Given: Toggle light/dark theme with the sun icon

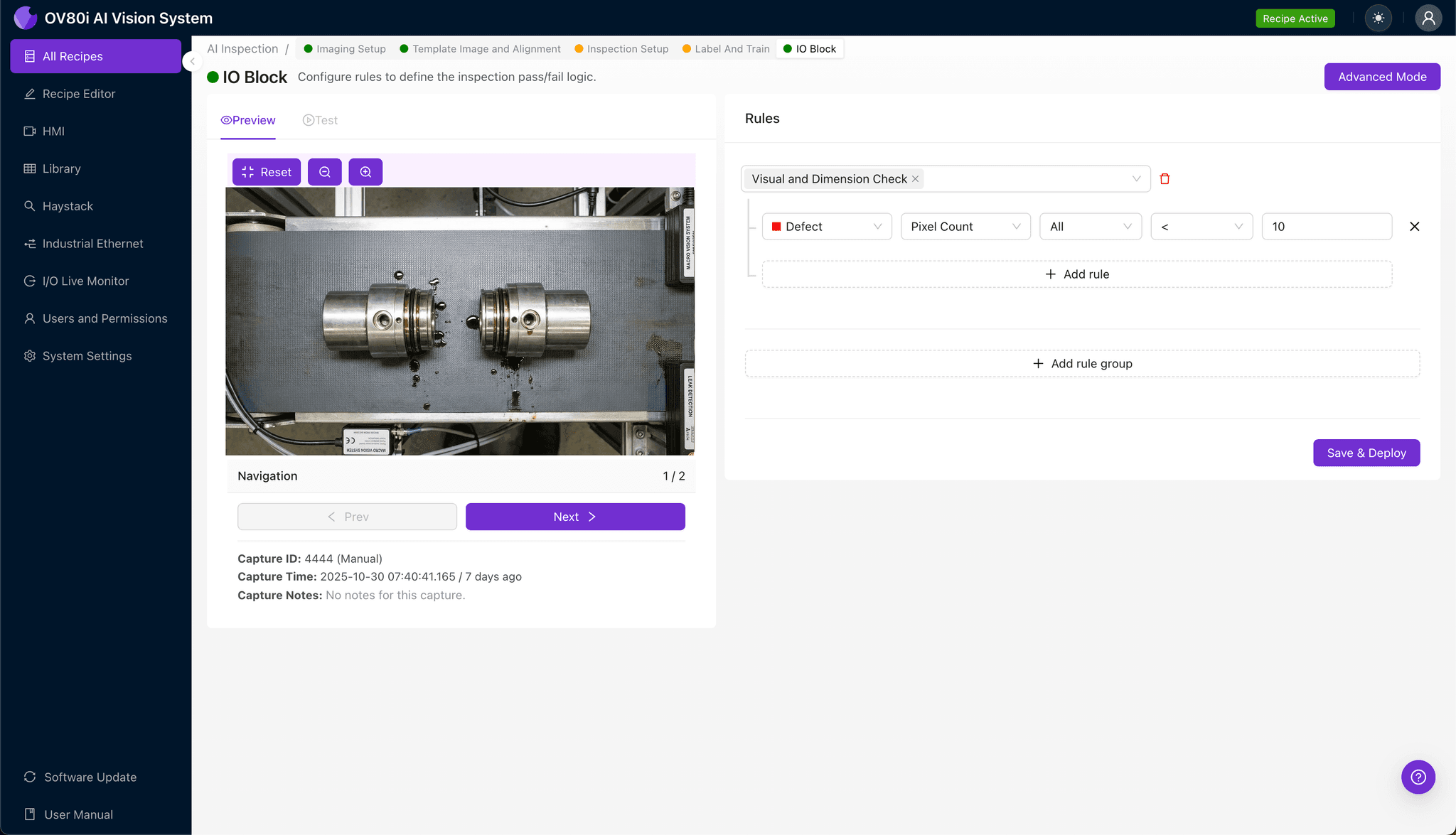Looking at the screenshot, I should click(1379, 18).
